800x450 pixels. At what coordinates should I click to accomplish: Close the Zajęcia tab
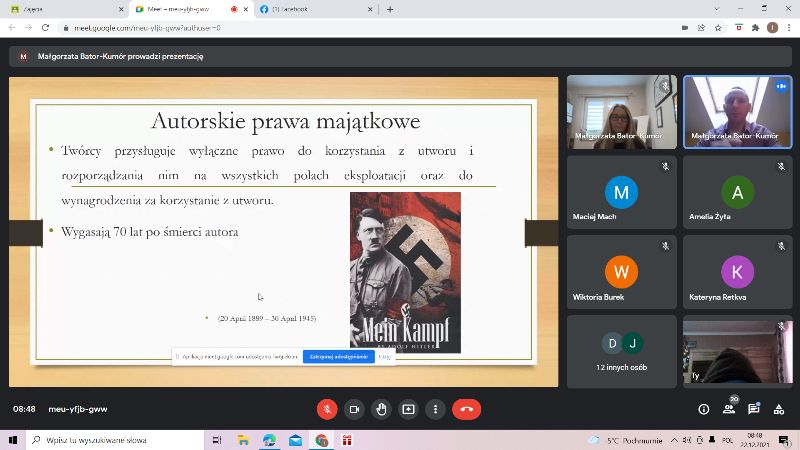tap(121, 9)
